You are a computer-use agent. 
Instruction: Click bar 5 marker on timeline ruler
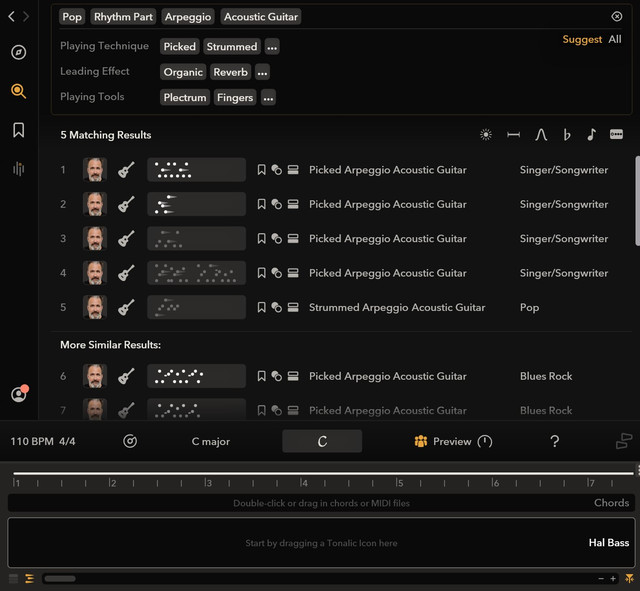point(399,483)
